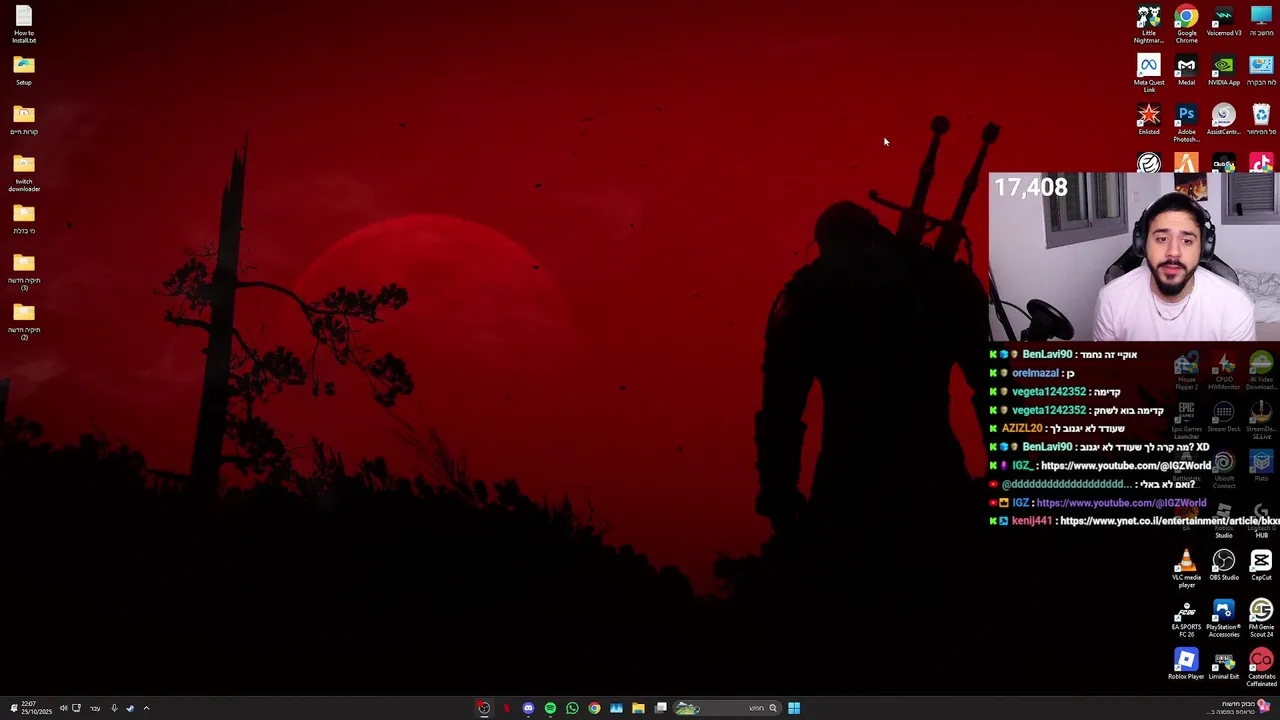Screen dimensions: 1280x720
Task: Launch the CapCut shortcut
Action: click(1261, 565)
